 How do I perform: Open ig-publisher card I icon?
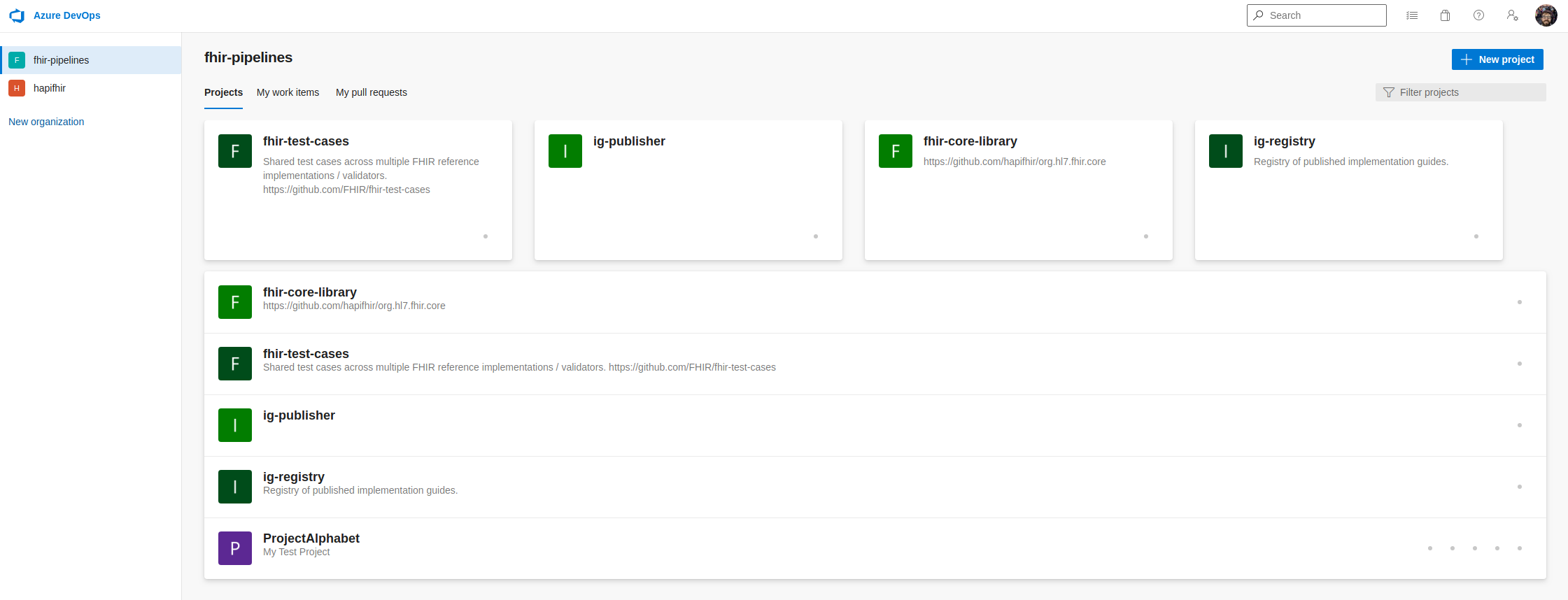pyautogui.click(x=565, y=151)
